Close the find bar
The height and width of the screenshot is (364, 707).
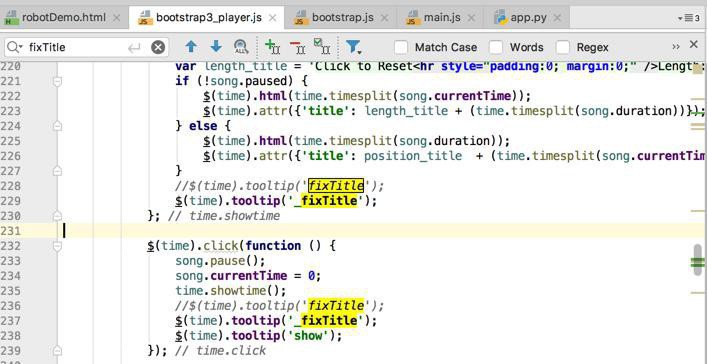pos(694,44)
